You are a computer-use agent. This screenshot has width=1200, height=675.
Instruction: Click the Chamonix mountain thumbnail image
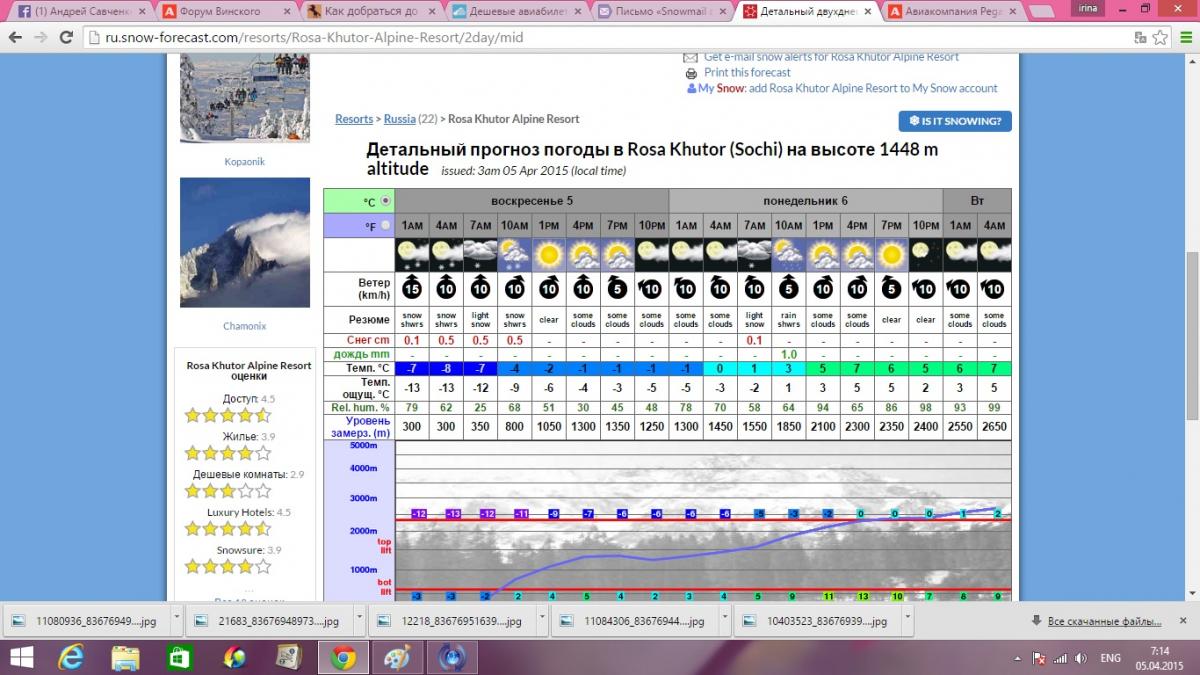point(245,244)
